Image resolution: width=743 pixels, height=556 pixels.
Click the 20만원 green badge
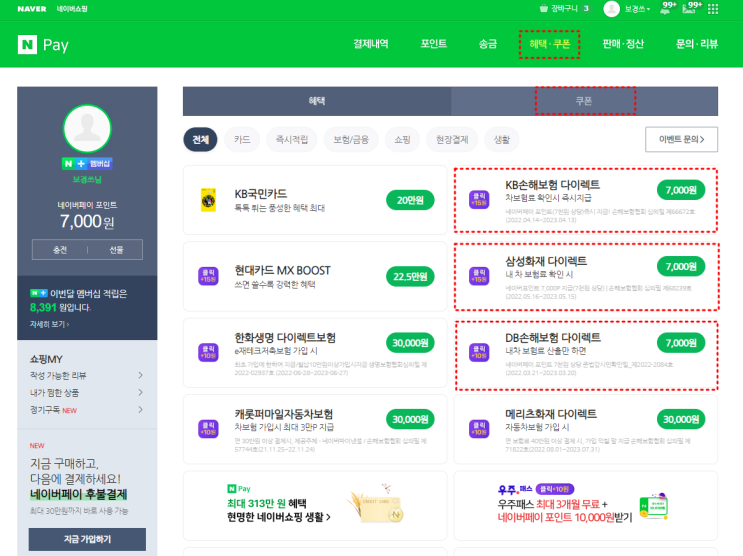click(x=410, y=200)
